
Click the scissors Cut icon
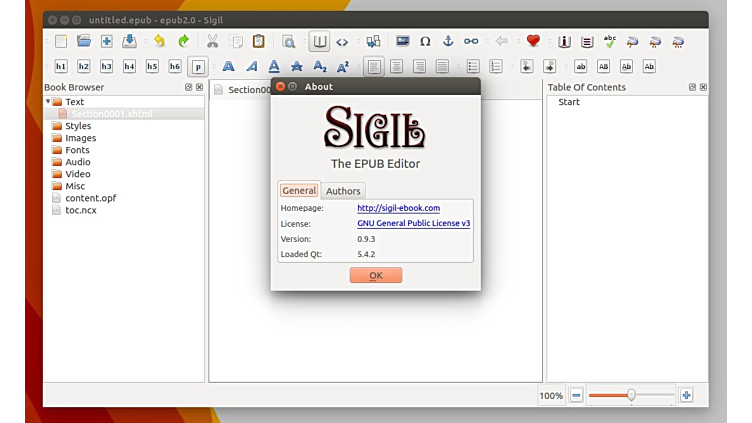[x=212, y=41]
